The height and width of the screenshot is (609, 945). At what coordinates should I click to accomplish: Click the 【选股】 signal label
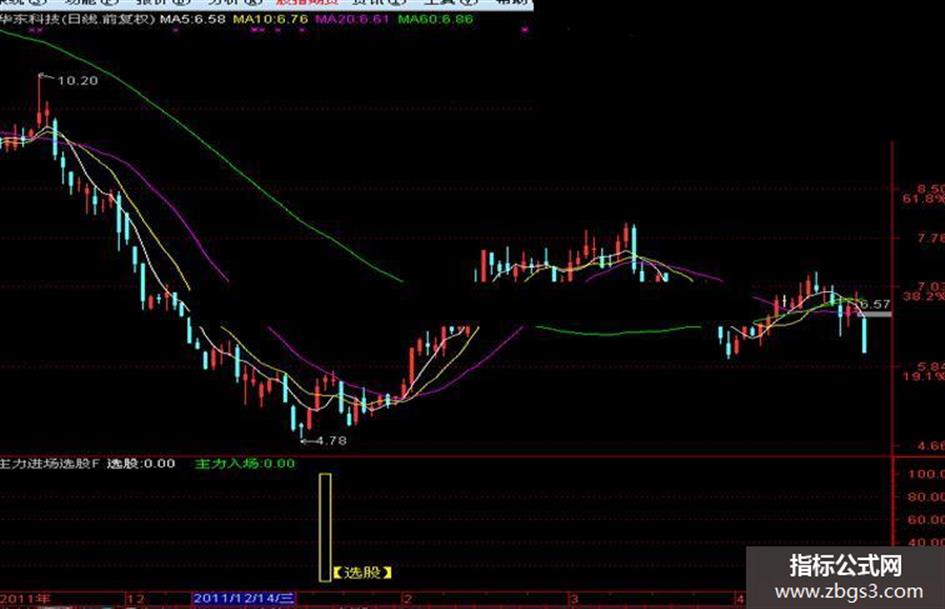tap(362, 572)
